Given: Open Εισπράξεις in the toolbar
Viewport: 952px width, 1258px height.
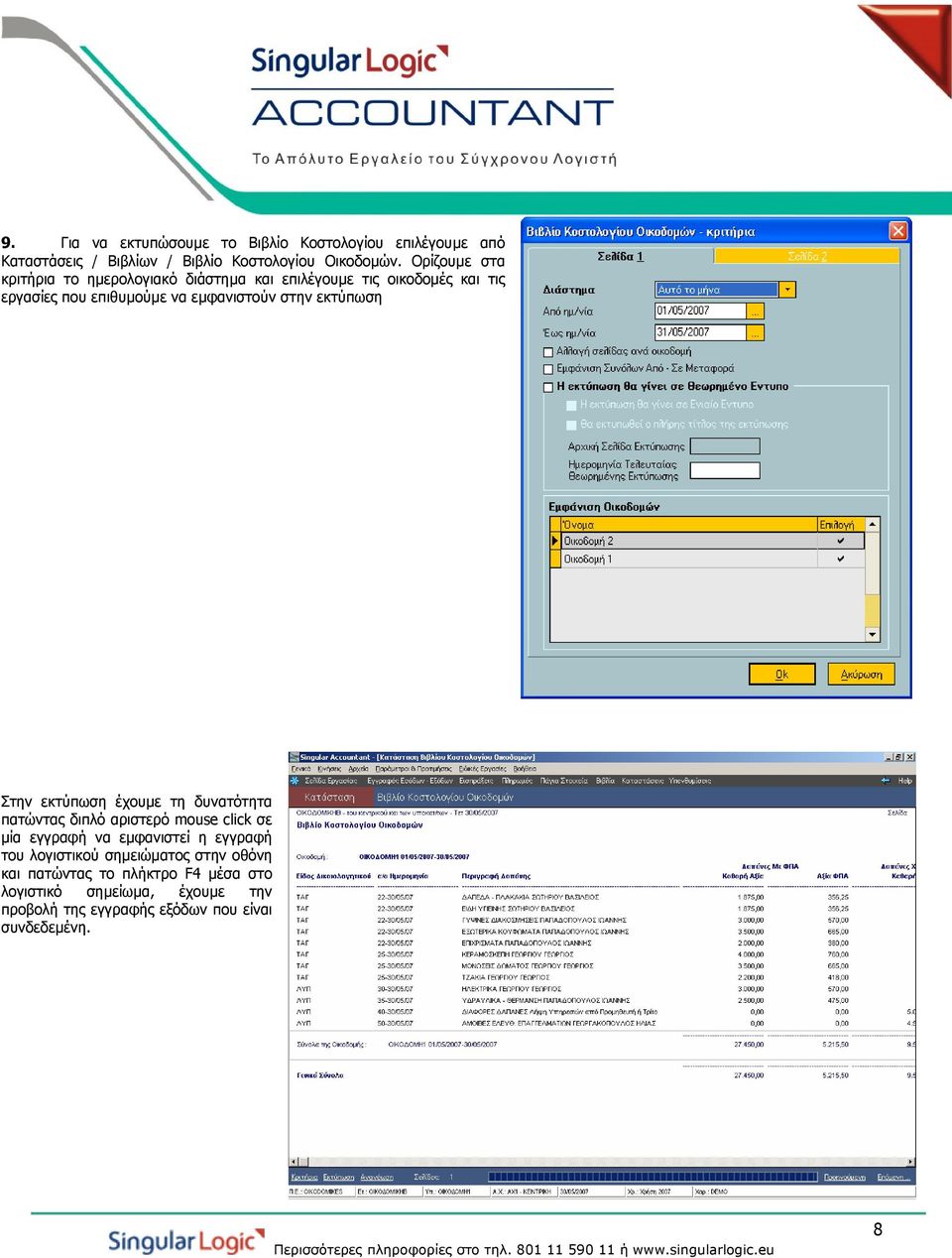Looking at the screenshot, I should pos(476,781).
